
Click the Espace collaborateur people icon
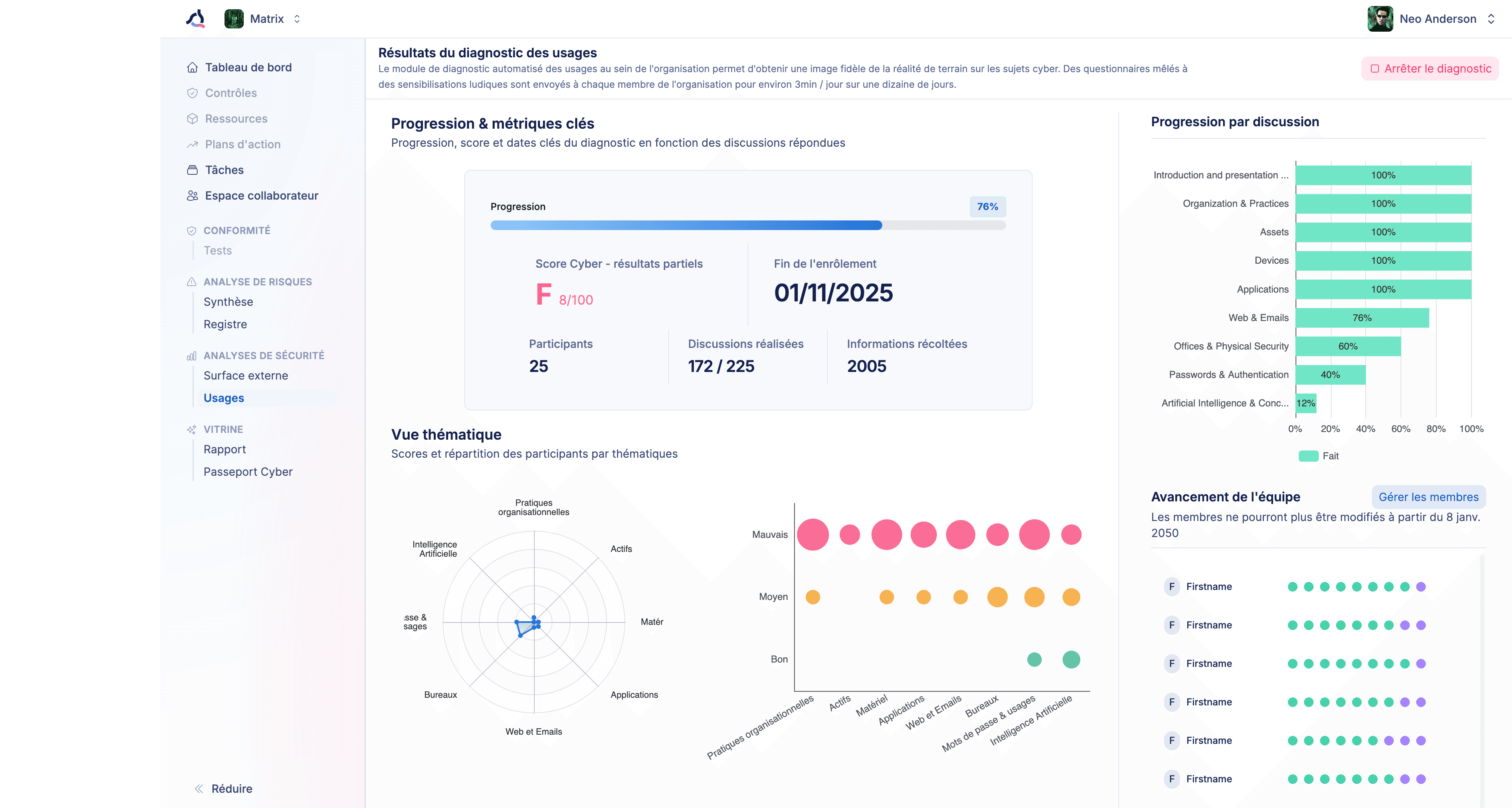(x=192, y=196)
